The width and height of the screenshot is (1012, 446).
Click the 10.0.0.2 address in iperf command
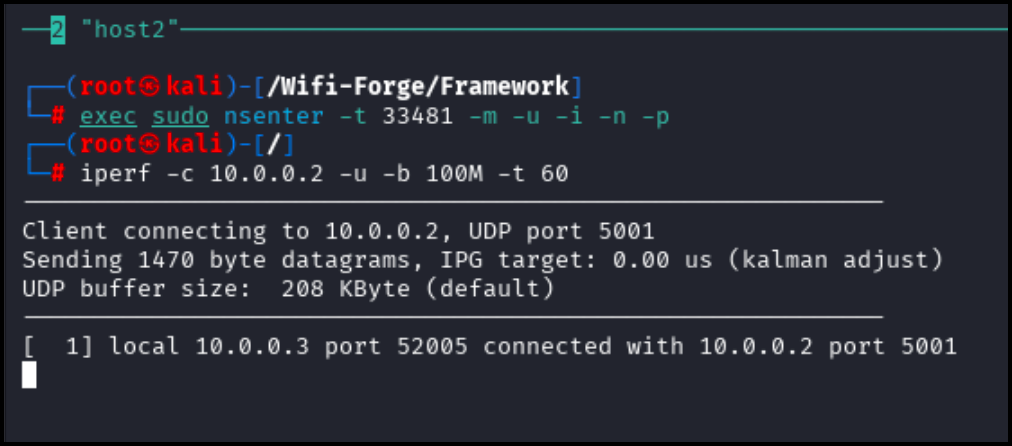point(267,174)
